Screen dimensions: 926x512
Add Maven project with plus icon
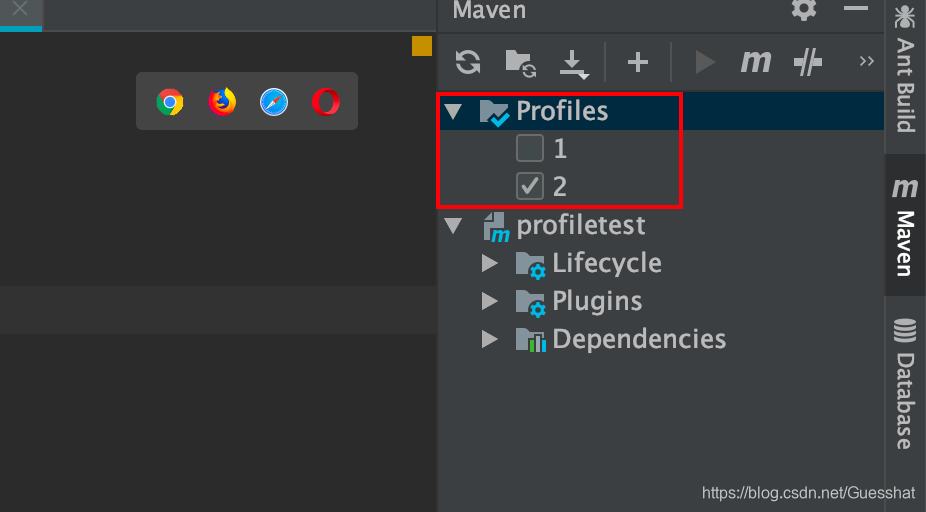point(638,62)
